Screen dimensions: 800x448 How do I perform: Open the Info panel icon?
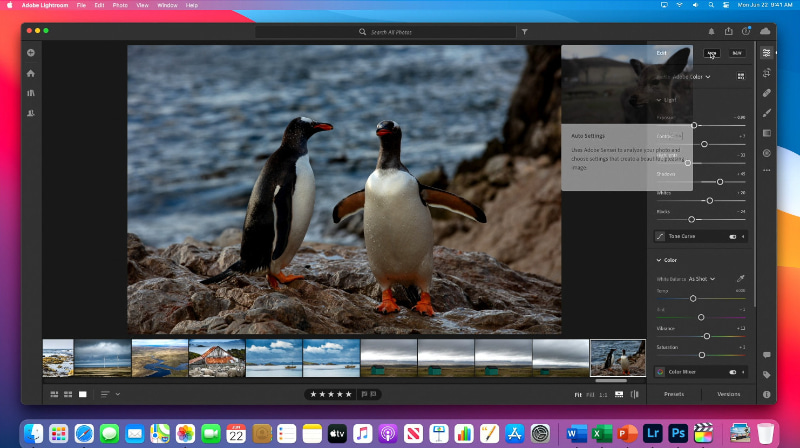click(x=766, y=394)
